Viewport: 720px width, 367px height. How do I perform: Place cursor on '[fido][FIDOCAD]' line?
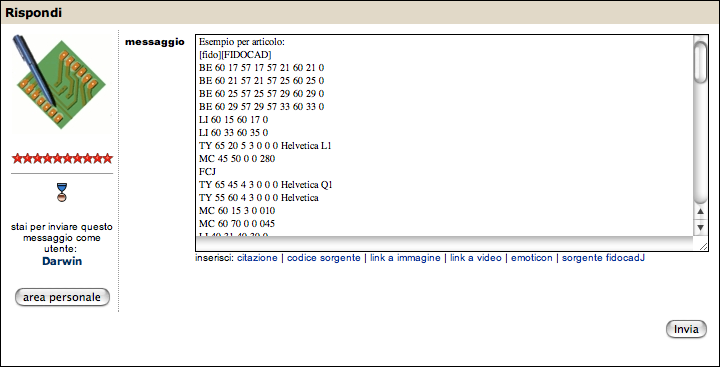point(235,55)
